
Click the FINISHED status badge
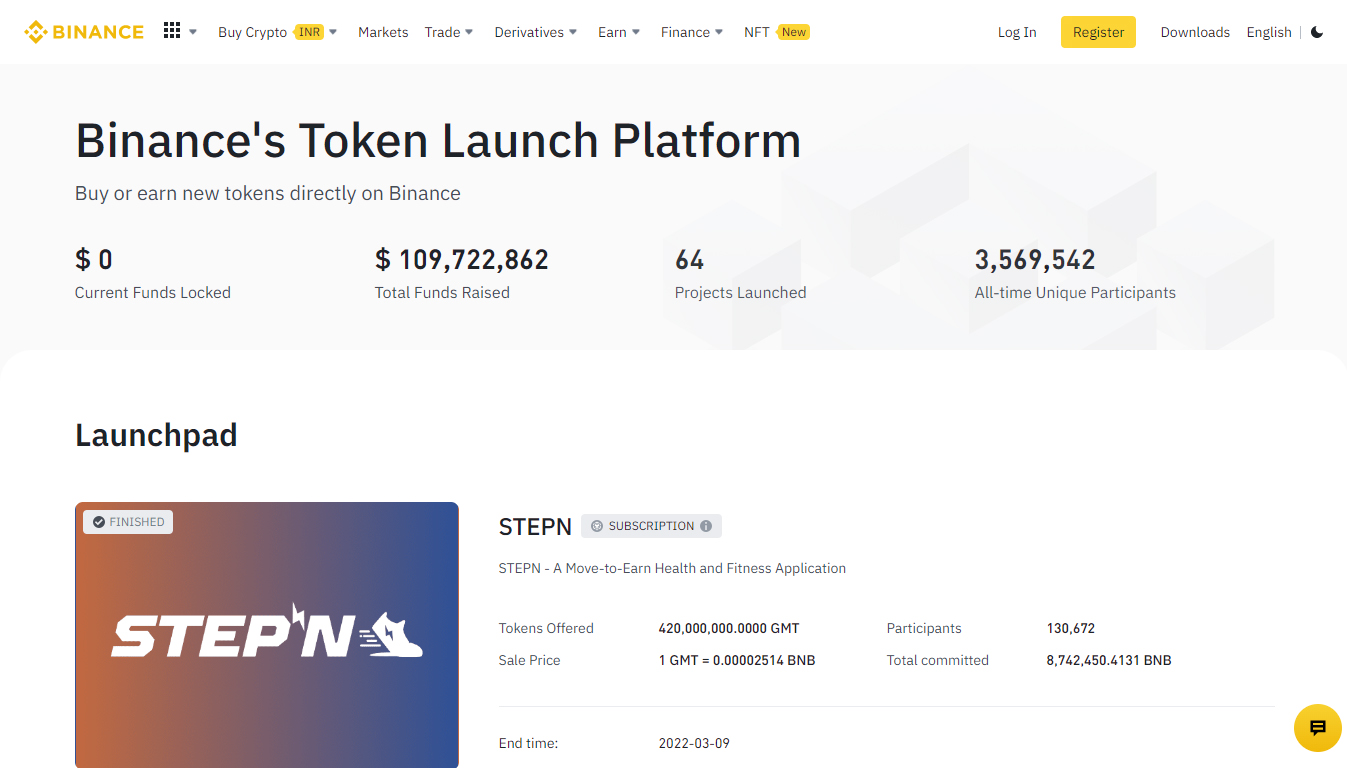128,522
